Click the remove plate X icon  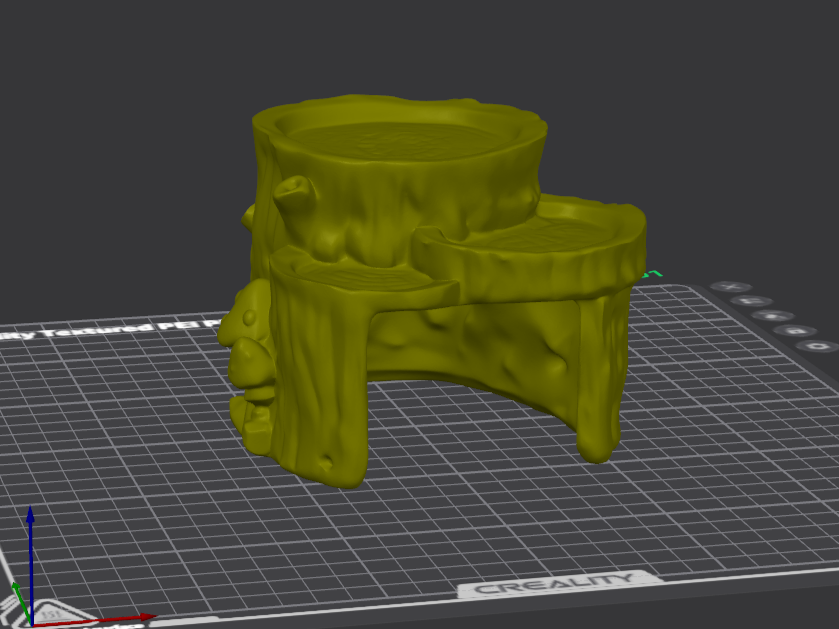click(731, 287)
